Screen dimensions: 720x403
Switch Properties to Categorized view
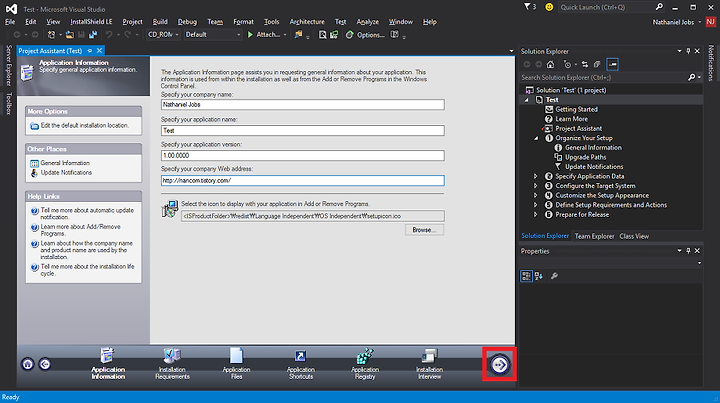coord(526,276)
